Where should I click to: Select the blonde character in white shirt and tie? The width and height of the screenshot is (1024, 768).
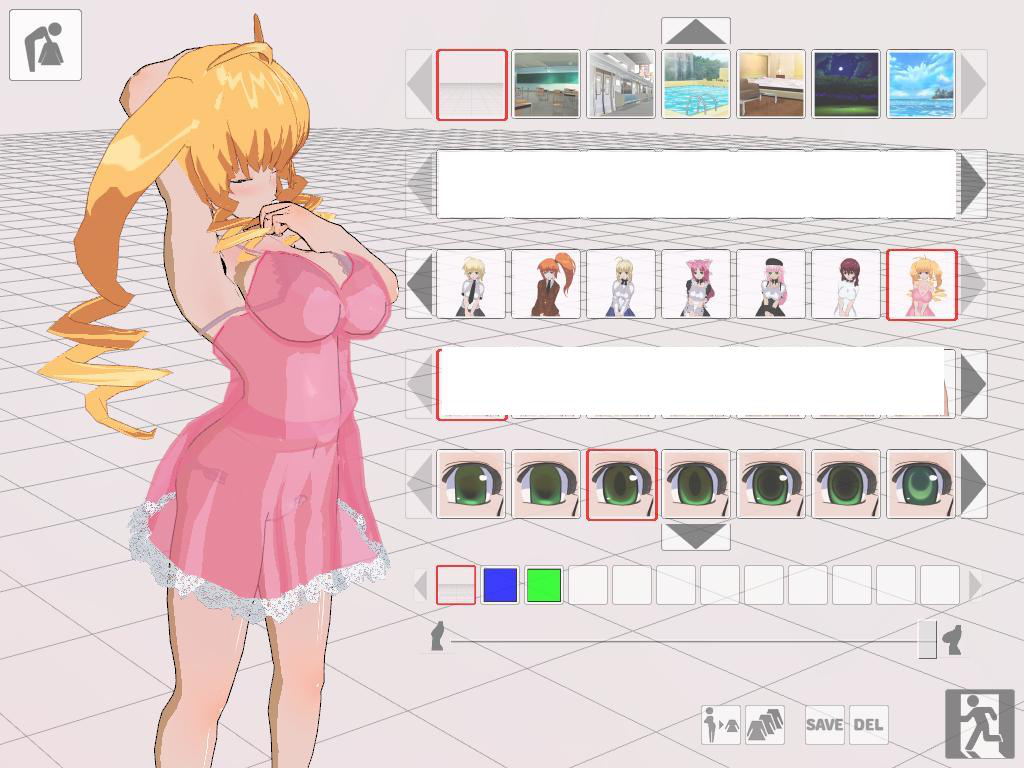(471, 284)
